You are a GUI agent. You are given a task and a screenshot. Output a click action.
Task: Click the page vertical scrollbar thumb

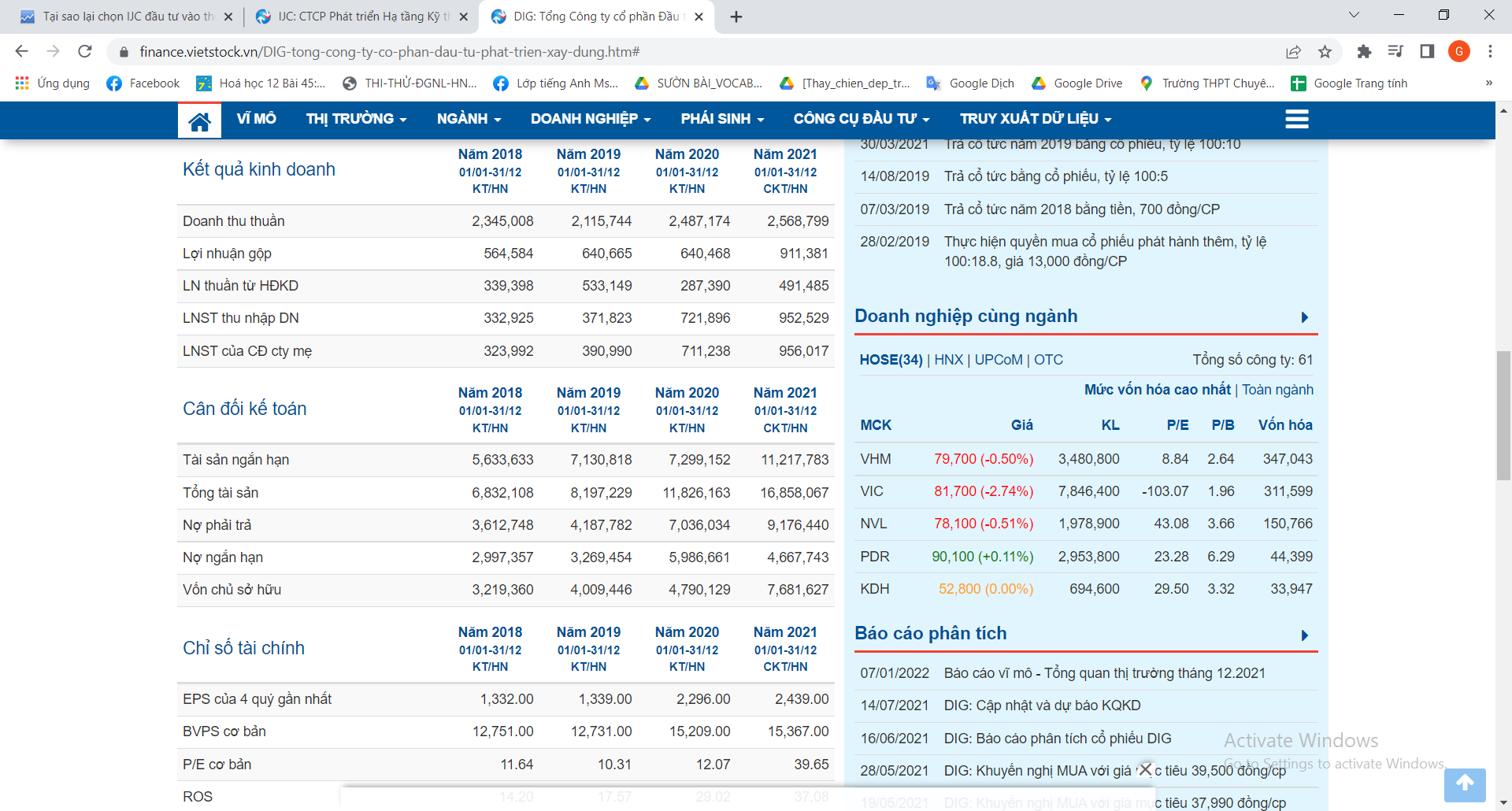coord(1503,416)
